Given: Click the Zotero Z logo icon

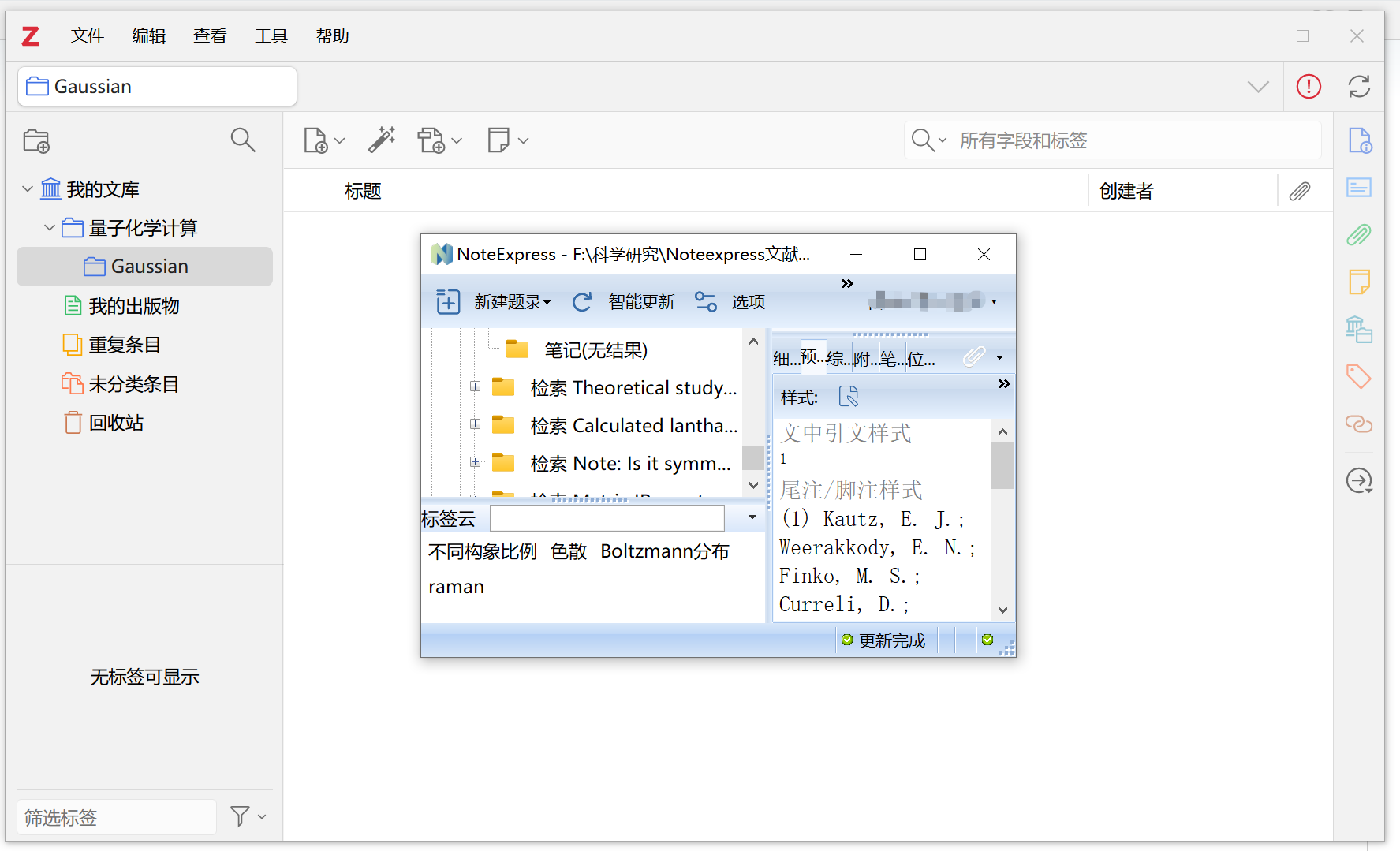Looking at the screenshot, I should pos(31,36).
